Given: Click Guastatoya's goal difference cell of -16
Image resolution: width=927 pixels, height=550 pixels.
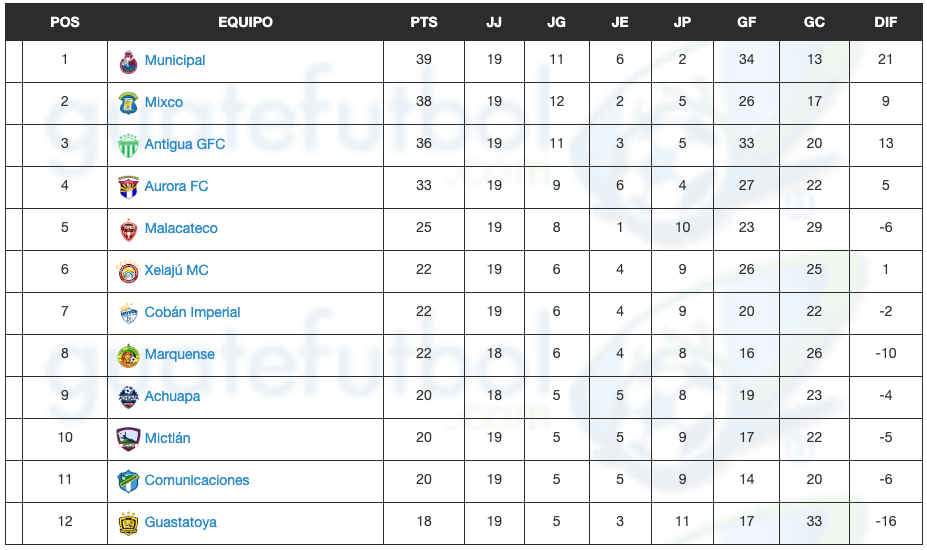Looking at the screenshot, I should click(885, 522).
